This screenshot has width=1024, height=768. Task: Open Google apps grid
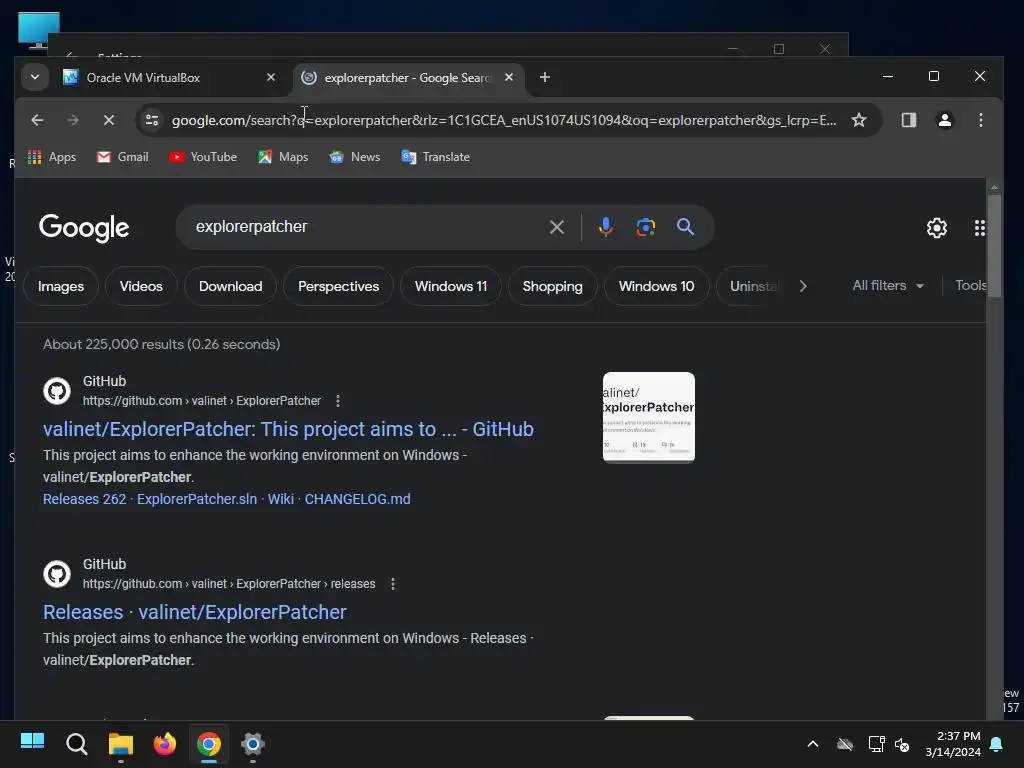(980, 227)
